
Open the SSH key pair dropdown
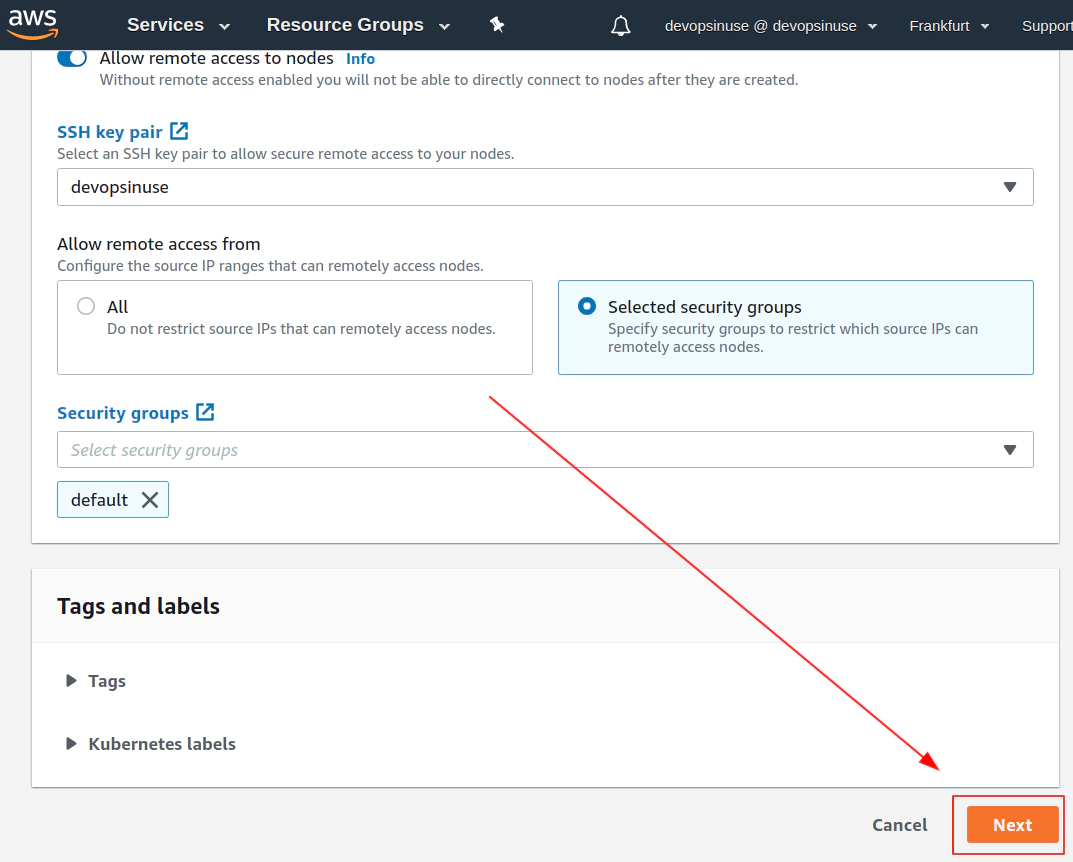click(x=545, y=187)
